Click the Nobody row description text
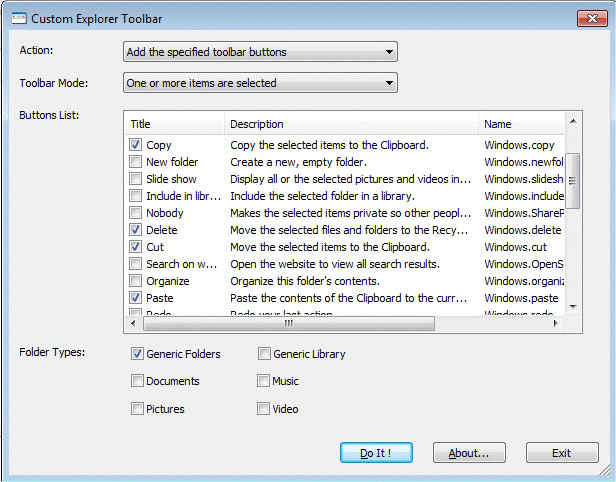Screen dimensions: 616x482 tap(350, 213)
